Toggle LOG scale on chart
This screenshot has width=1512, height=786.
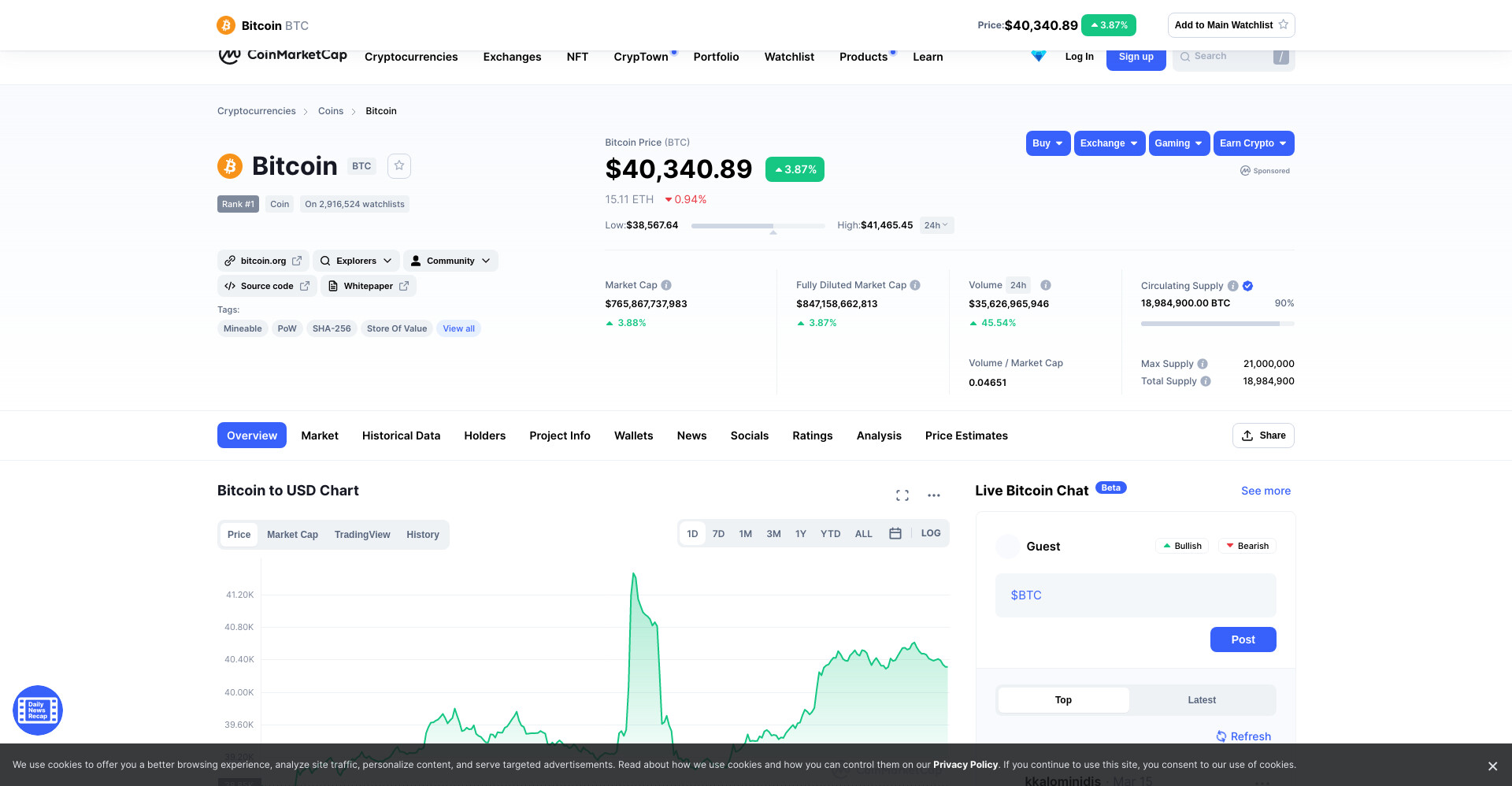931,533
